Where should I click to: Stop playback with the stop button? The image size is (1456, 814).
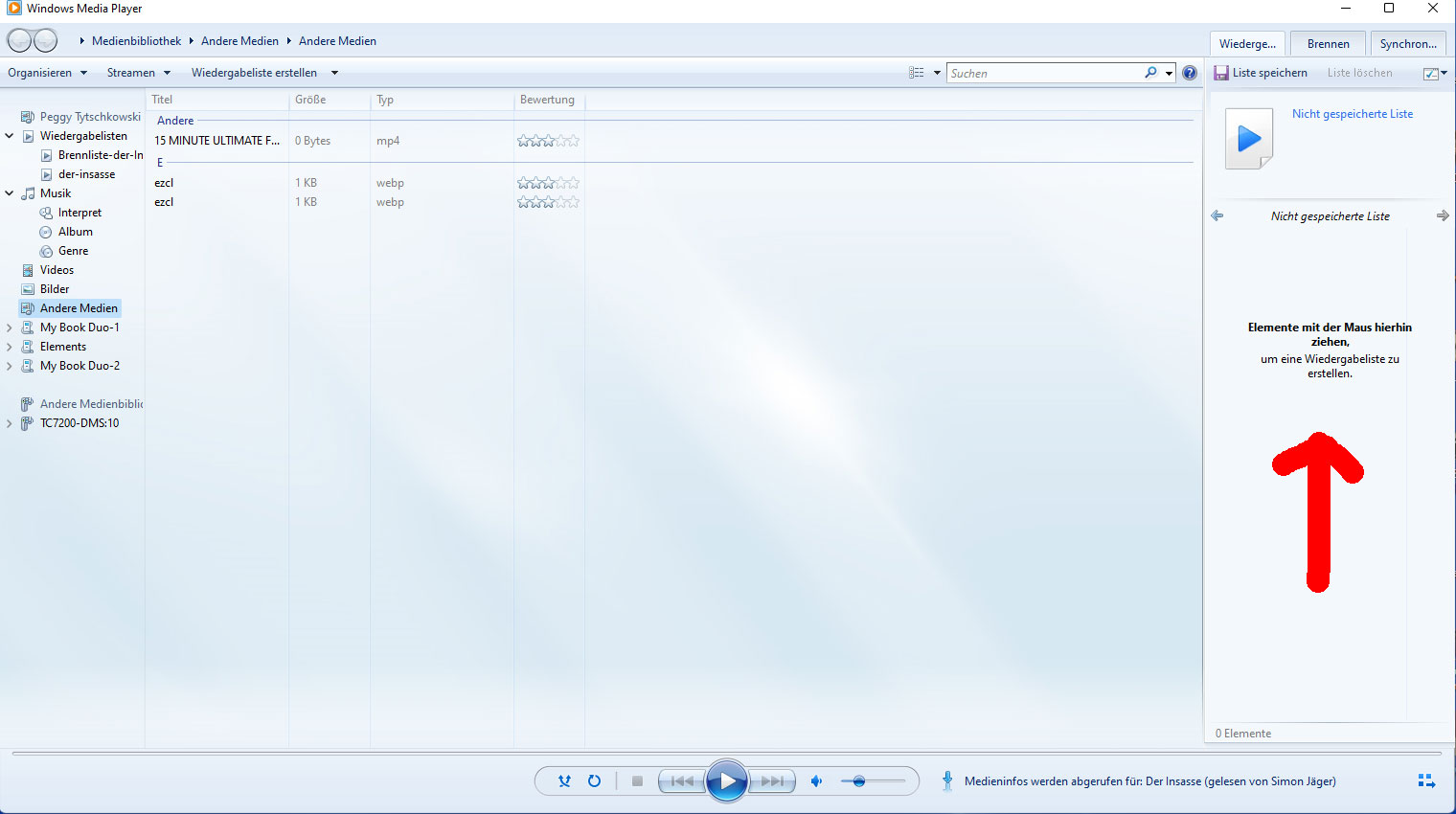tap(637, 781)
